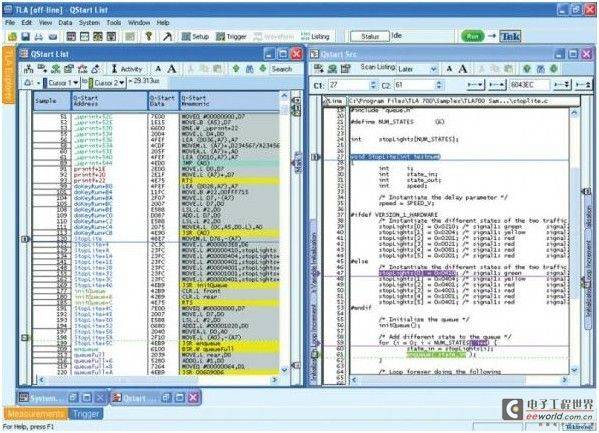Click the Q-Start Address column header

click(x=109, y=101)
